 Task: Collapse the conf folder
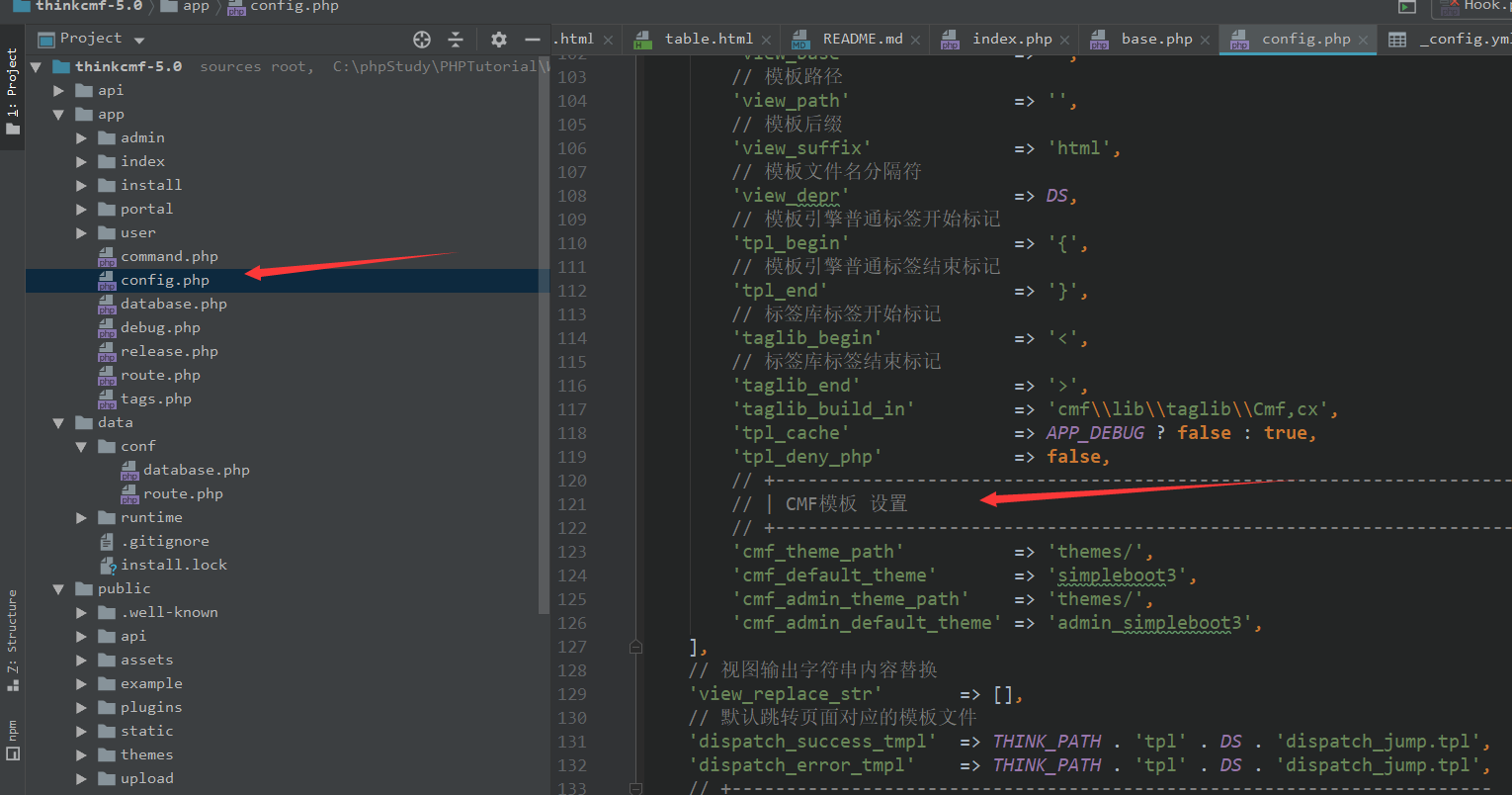[x=82, y=447]
